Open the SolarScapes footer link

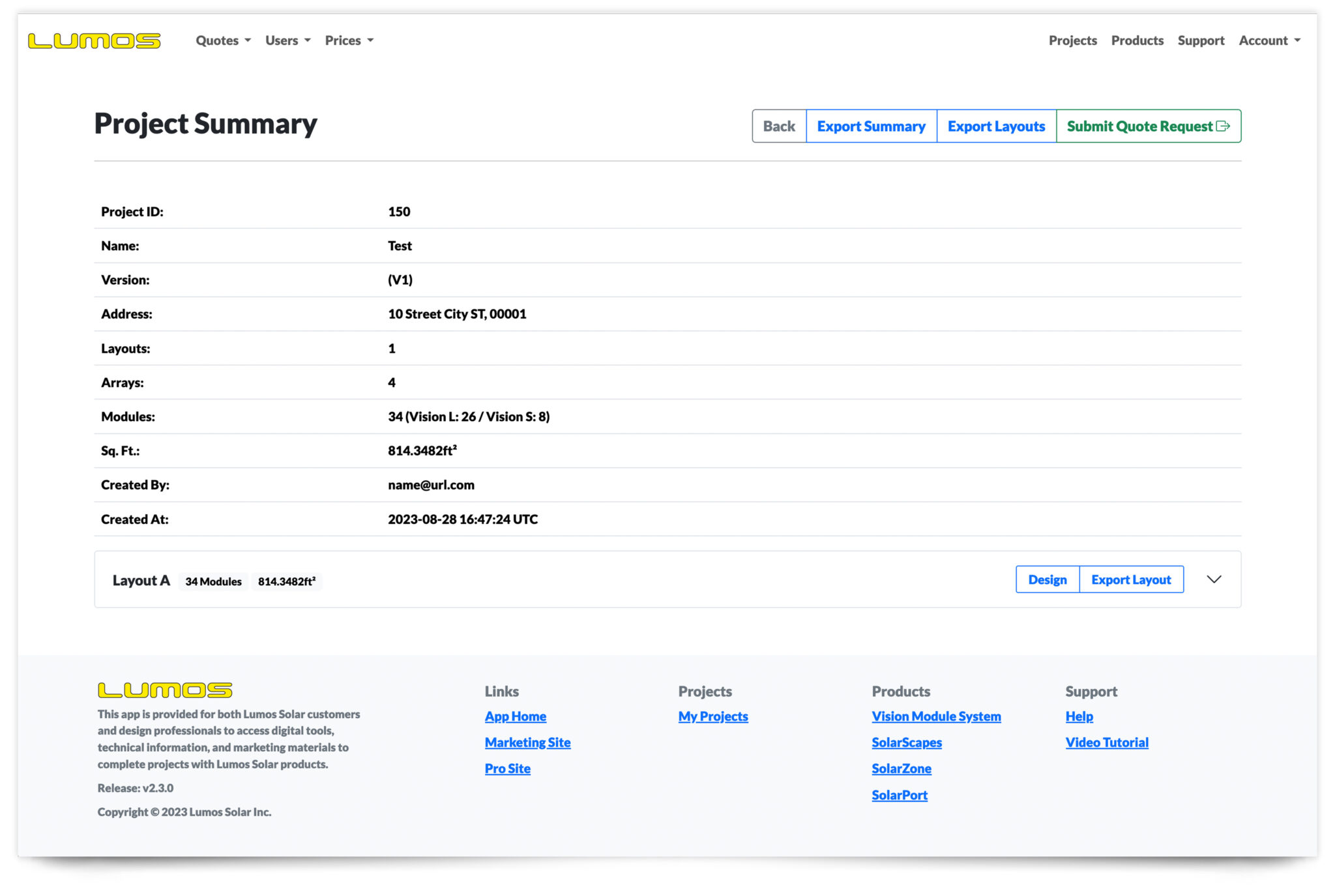point(907,742)
